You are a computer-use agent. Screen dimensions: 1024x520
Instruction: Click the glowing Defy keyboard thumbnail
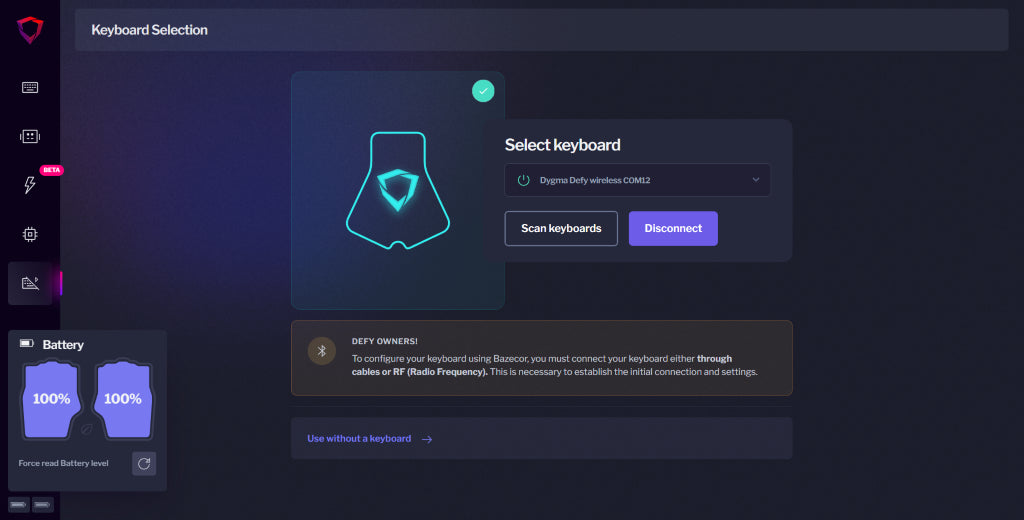[x=397, y=190]
